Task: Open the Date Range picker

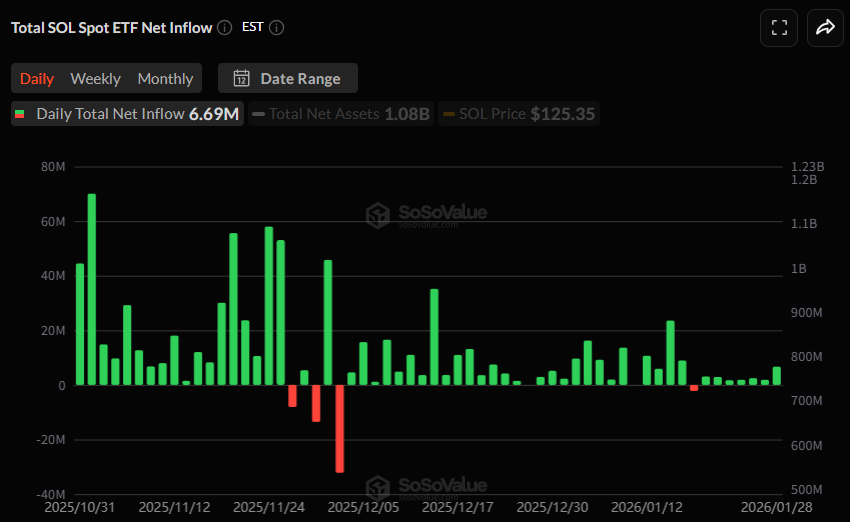Action: click(x=288, y=78)
